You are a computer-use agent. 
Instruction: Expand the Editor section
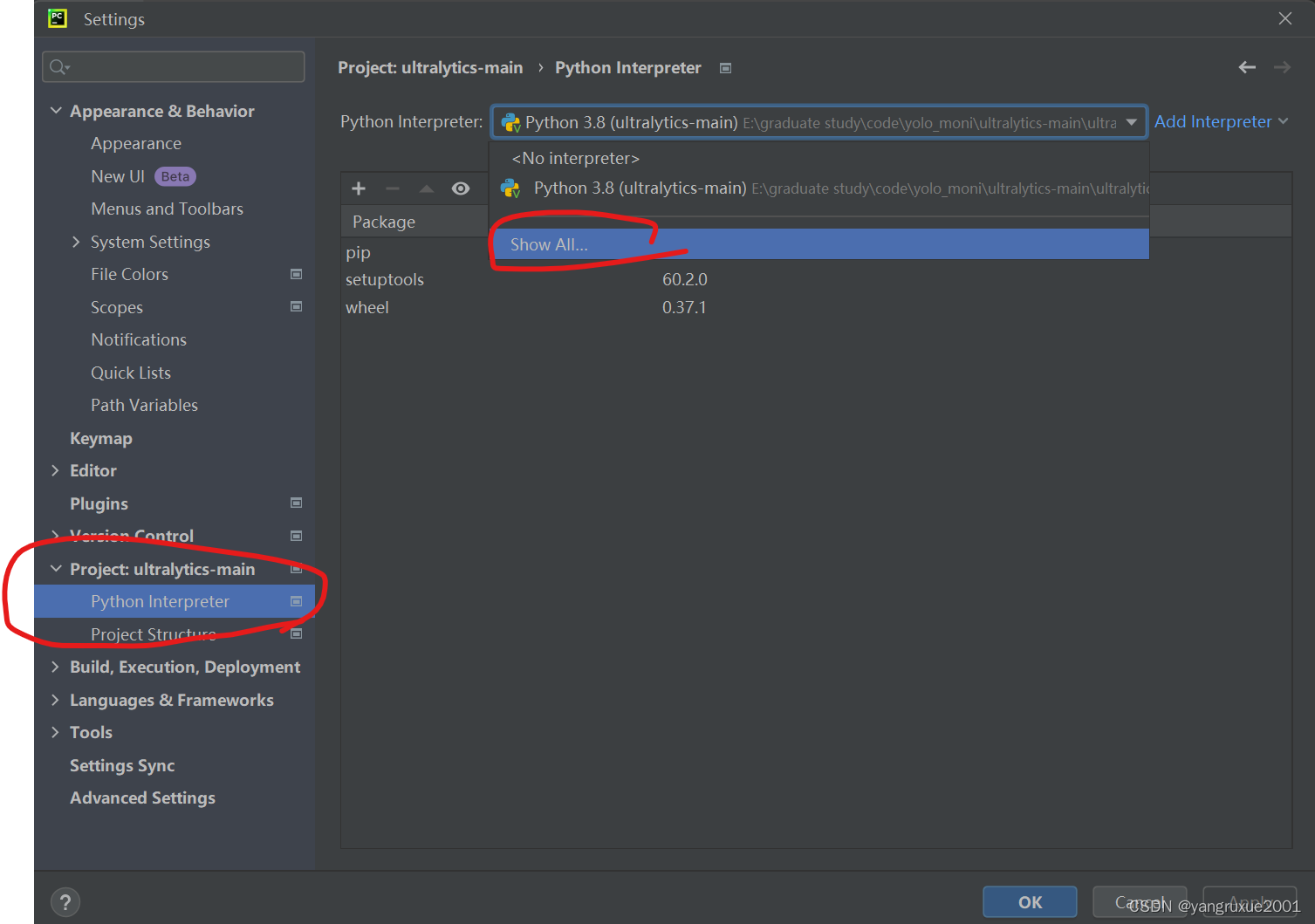(x=55, y=470)
